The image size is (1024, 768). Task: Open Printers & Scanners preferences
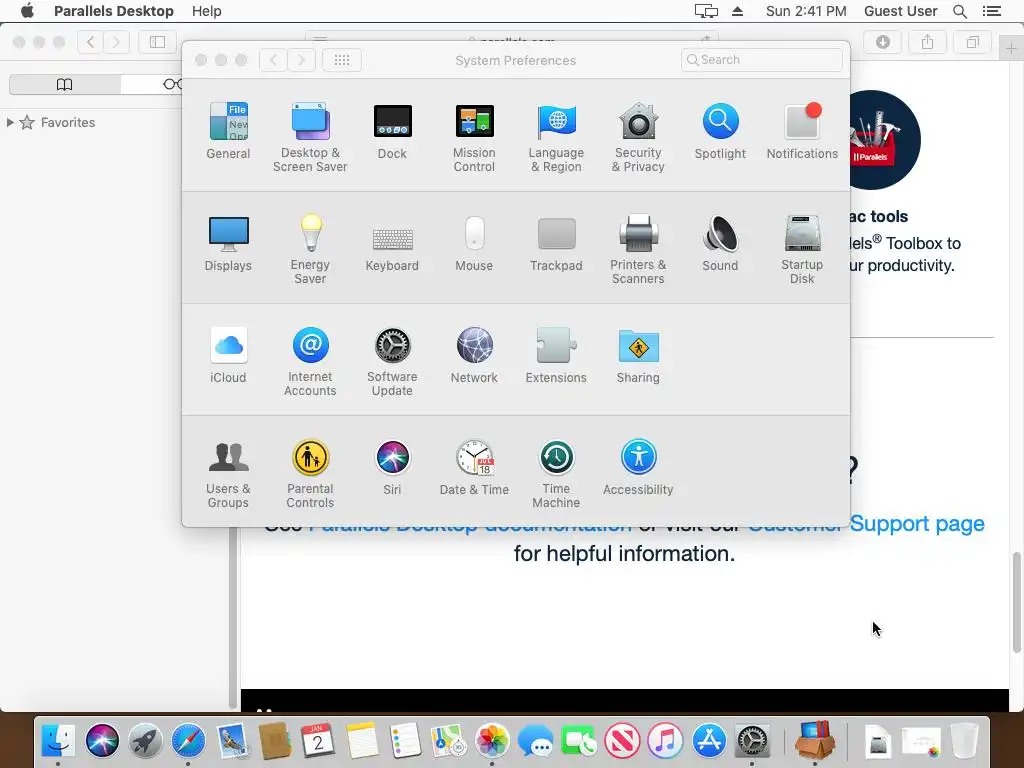pos(638,249)
